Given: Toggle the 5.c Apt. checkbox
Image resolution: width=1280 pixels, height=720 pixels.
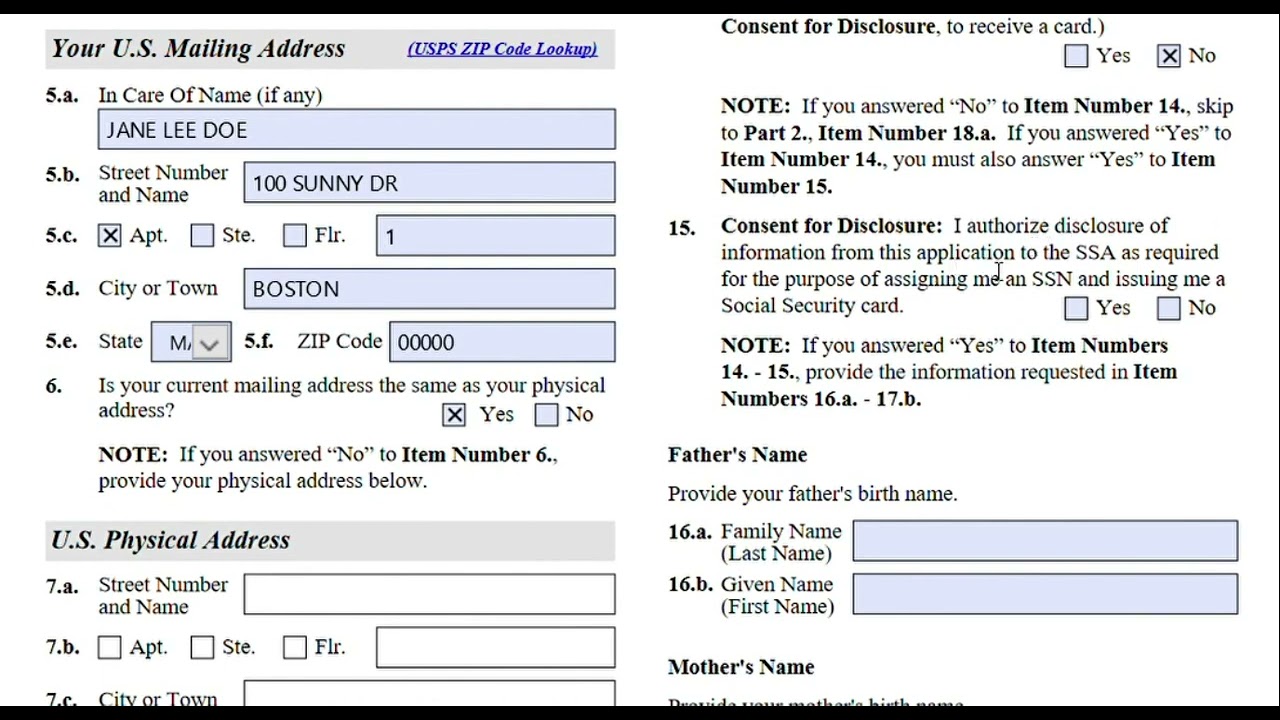Looking at the screenshot, I should (110, 236).
